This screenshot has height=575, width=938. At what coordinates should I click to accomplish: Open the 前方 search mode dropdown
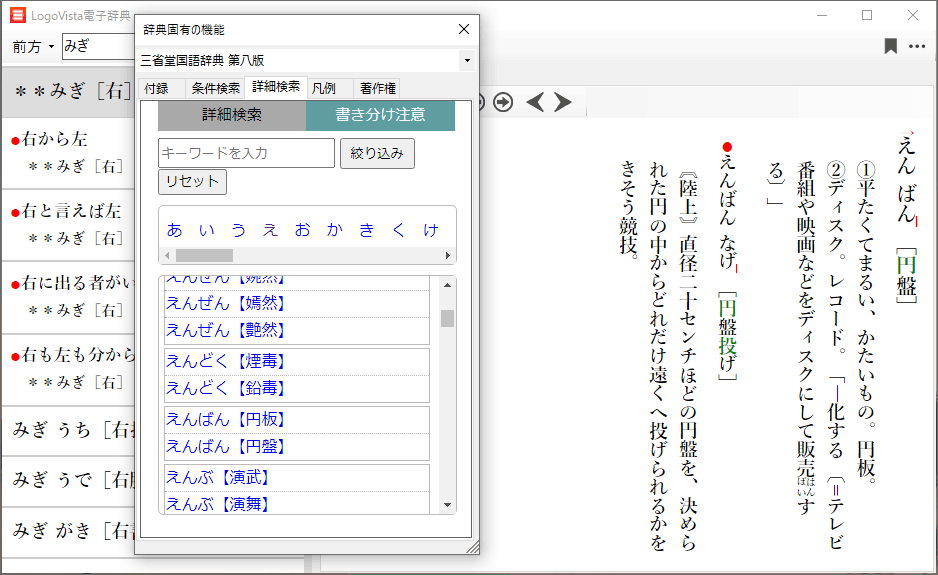(x=33, y=47)
